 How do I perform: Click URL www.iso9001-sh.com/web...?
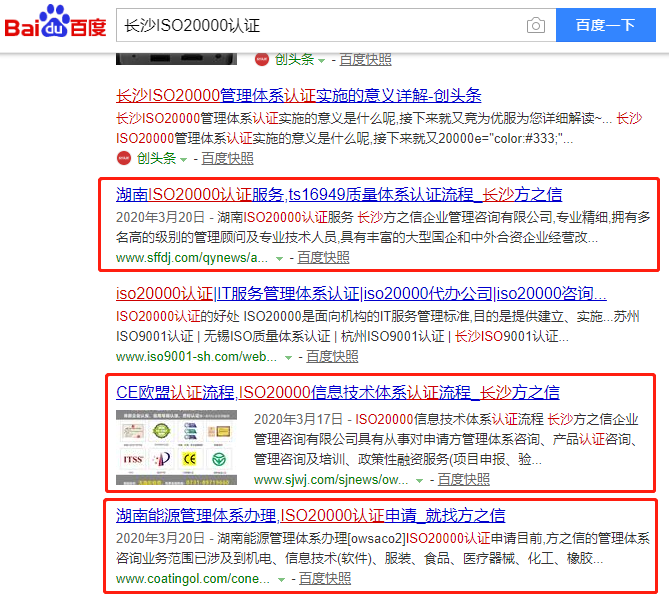click(196, 357)
